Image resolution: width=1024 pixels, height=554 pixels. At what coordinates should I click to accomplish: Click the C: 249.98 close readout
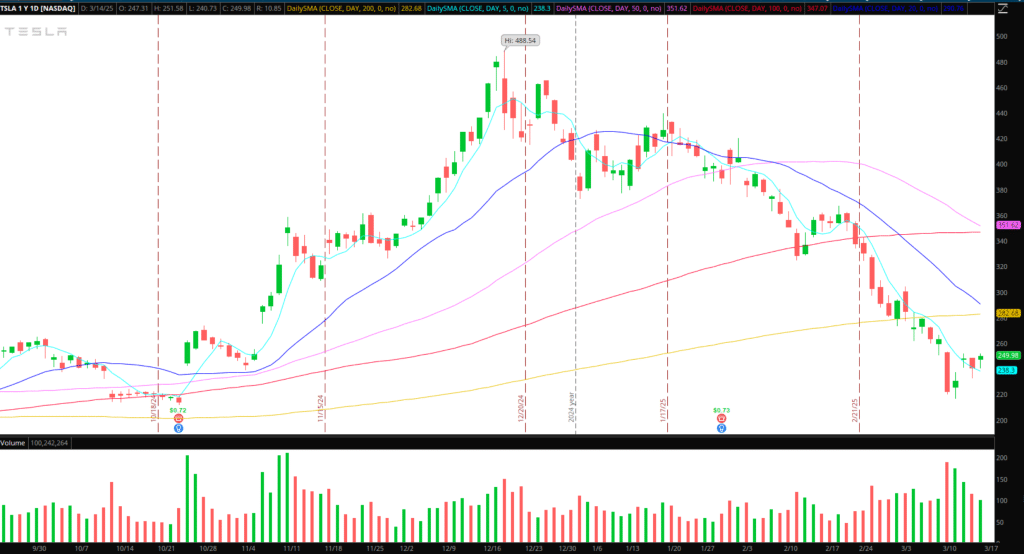tap(237, 8)
